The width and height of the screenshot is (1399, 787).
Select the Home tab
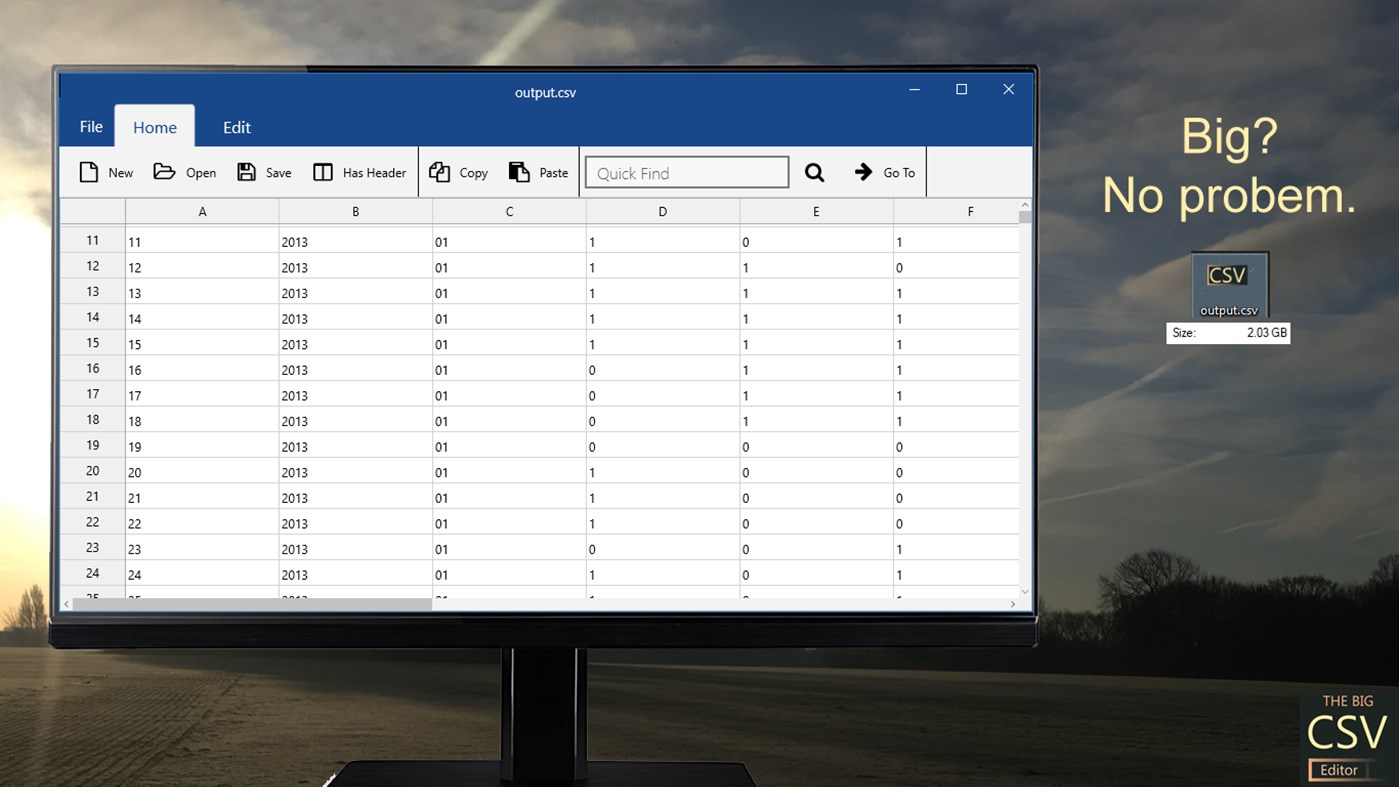155,127
